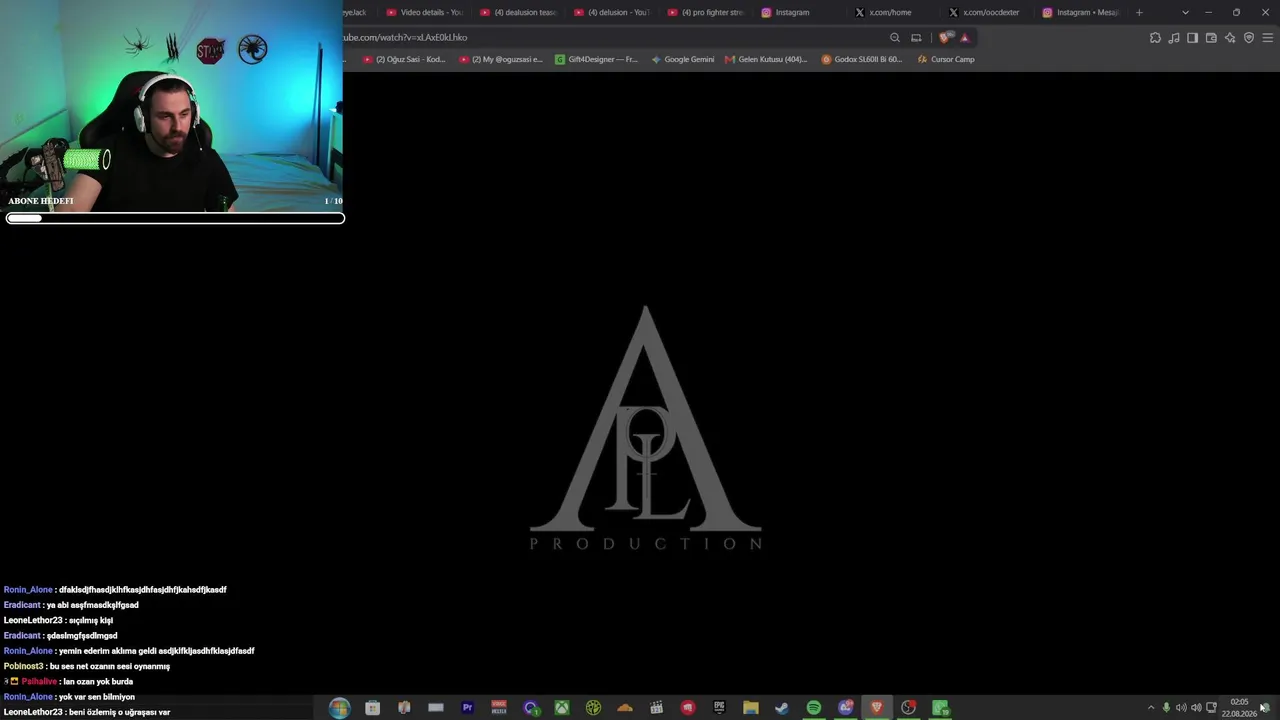1280x720 pixels.
Task: Open Adobe Premiere Pro from taskbar
Action: (467, 708)
